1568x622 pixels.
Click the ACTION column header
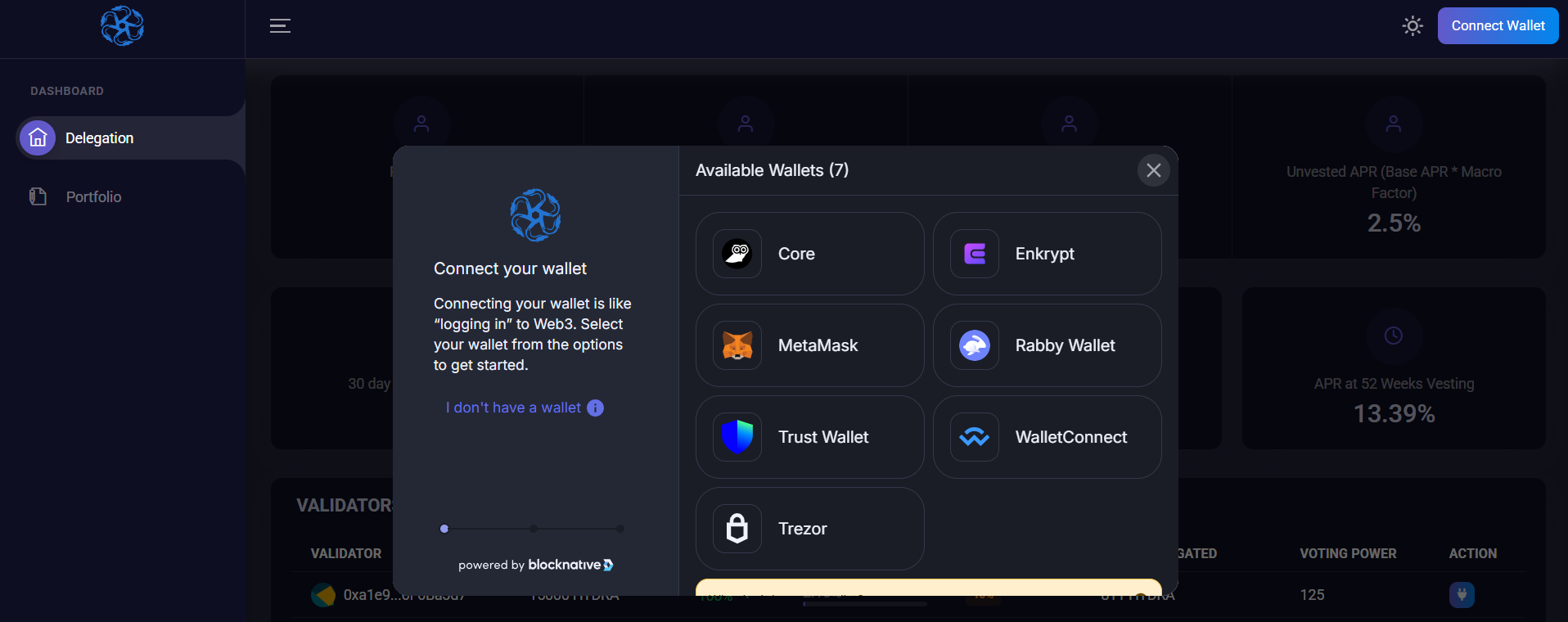[x=1473, y=554]
